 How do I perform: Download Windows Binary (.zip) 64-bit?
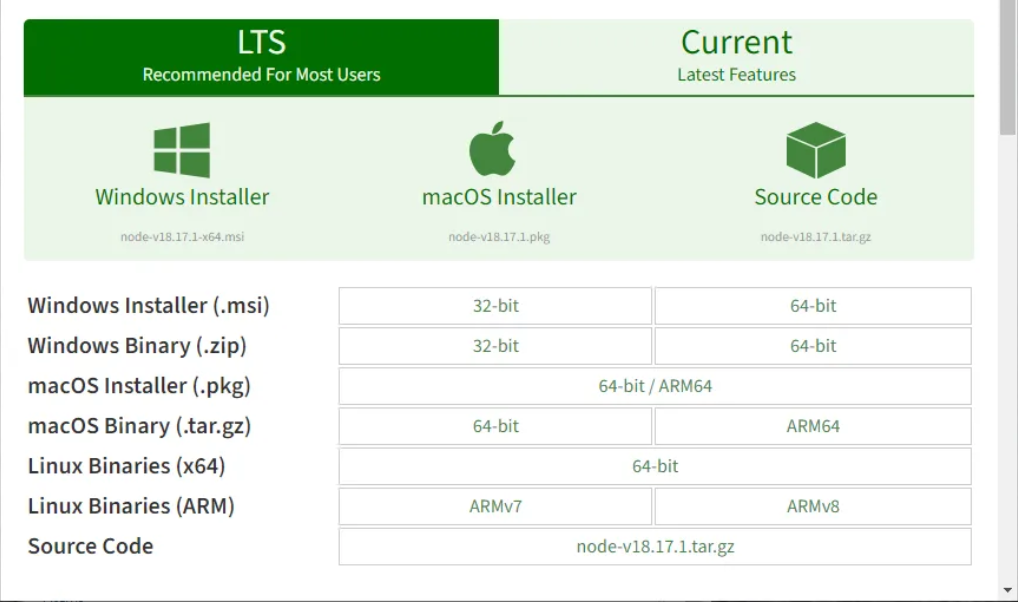point(813,346)
